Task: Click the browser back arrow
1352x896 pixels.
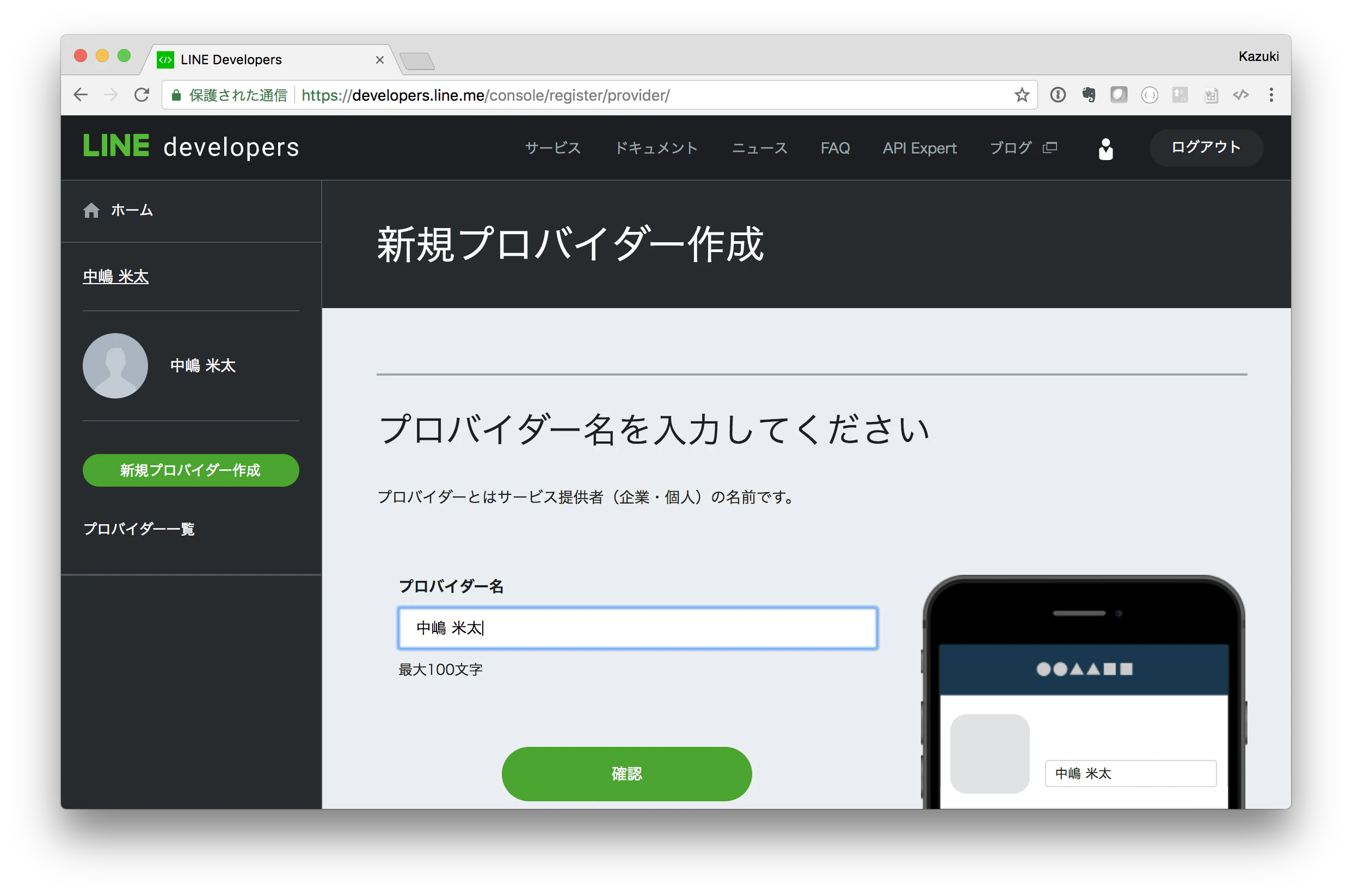Action: tap(81, 95)
